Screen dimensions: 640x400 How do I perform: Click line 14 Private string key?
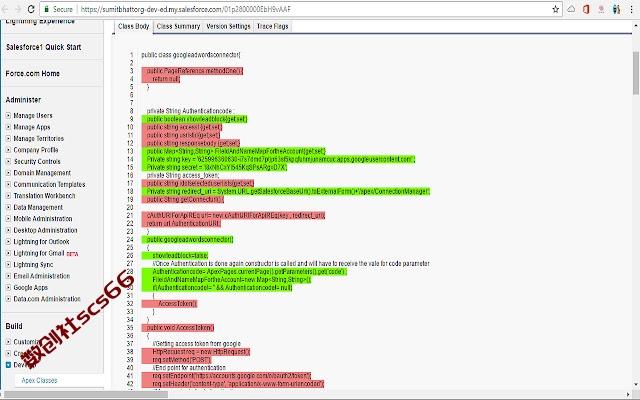(x=280, y=159)
